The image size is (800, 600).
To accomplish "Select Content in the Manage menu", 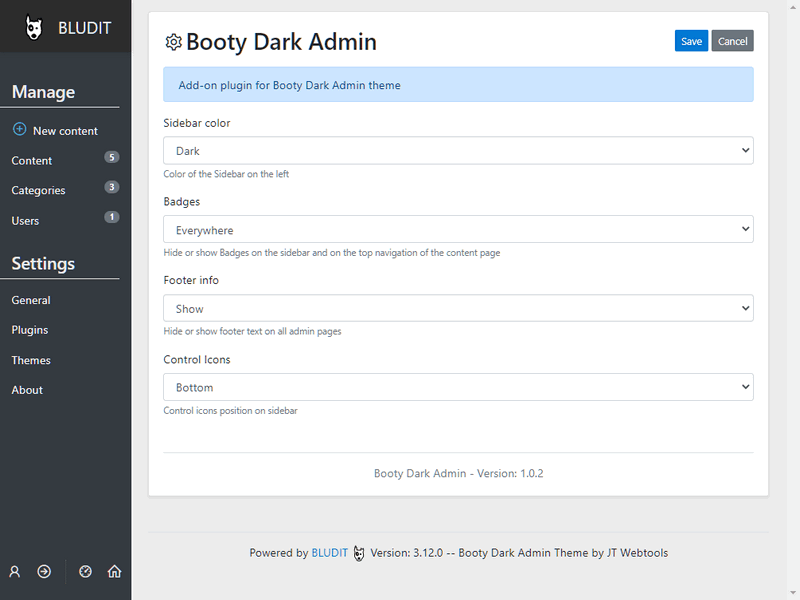I will (31, 160).
